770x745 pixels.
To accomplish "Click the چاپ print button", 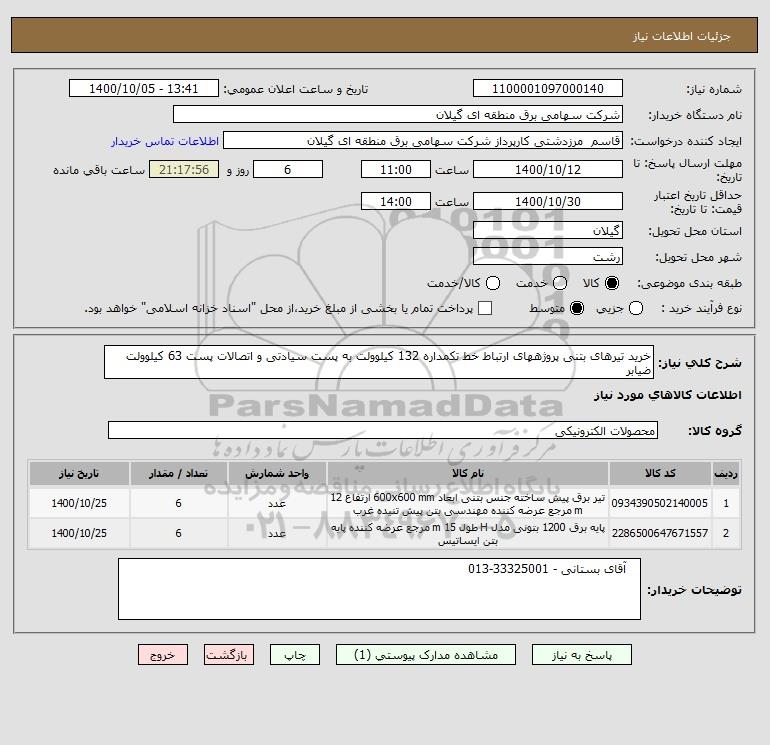I will click(x=295, y=655).
